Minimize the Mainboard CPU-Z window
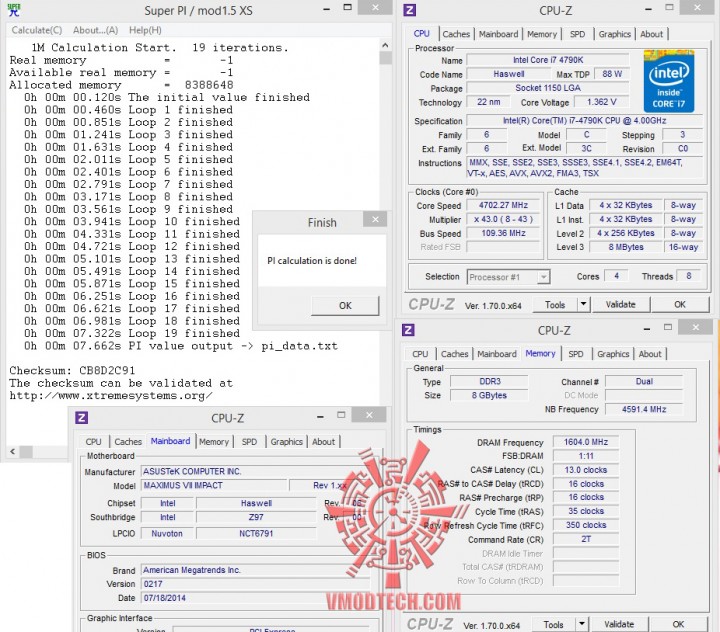This screenshot has height=632, width=720. tap(320, 417)
